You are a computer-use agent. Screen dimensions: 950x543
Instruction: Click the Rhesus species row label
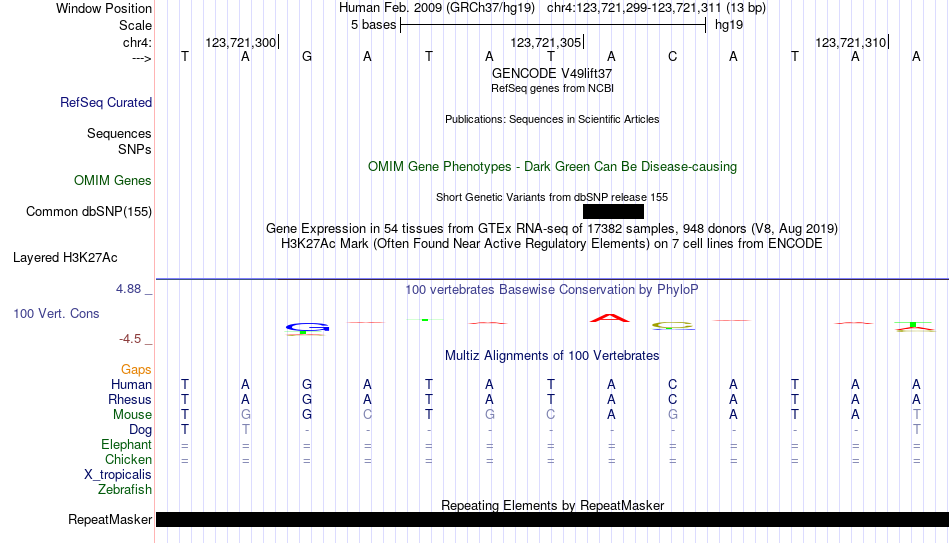tap(130, 400)
